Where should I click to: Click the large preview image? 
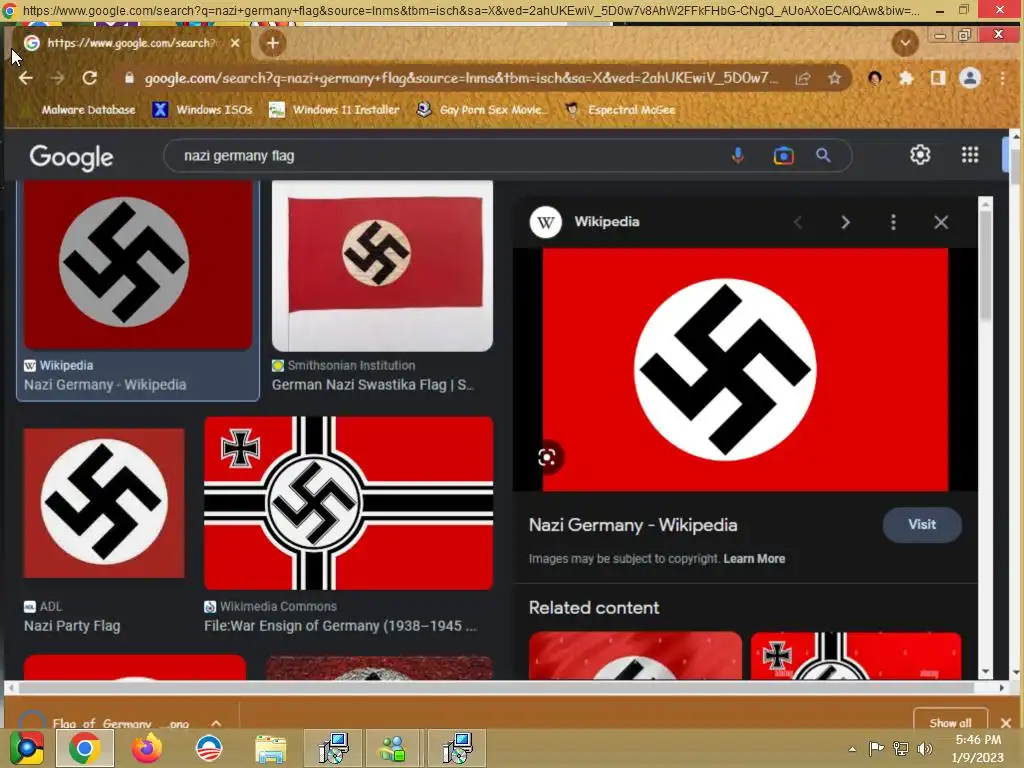tap(745, 370)
